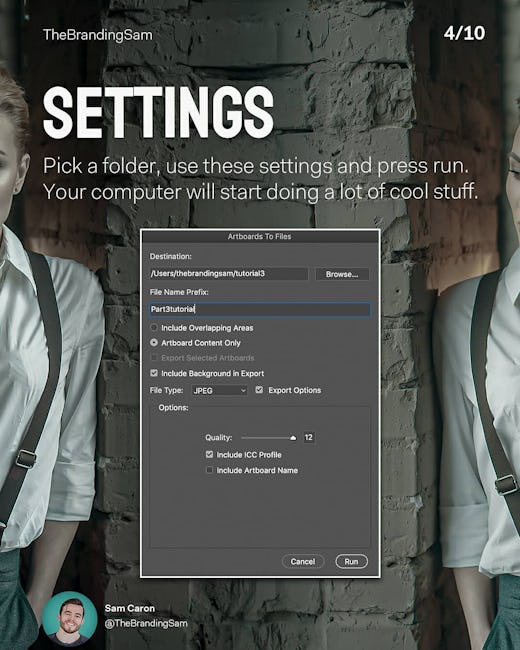Uncheck Include Background in Export
520x650 pixels.
[x=154, y=373]
